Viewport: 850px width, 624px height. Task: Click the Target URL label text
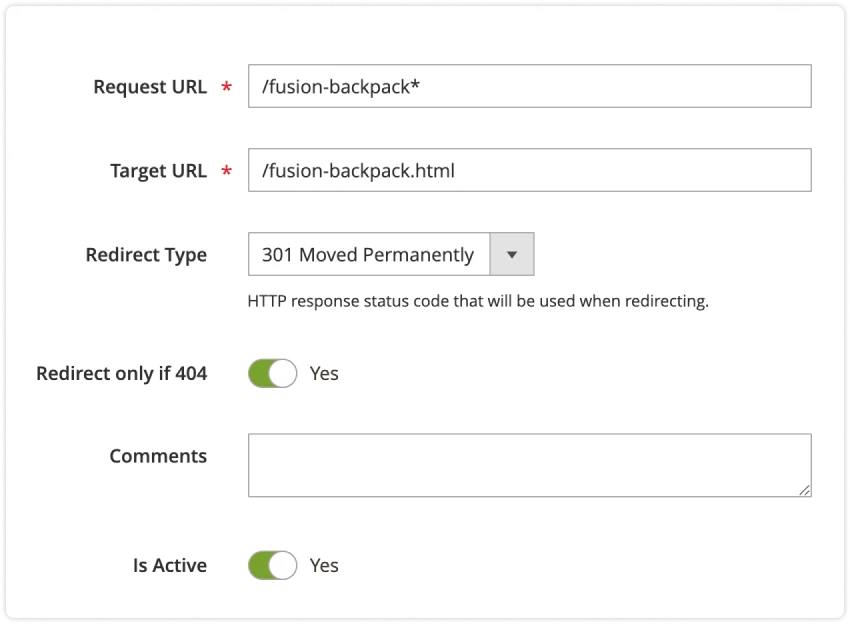[x=159, y=171]
